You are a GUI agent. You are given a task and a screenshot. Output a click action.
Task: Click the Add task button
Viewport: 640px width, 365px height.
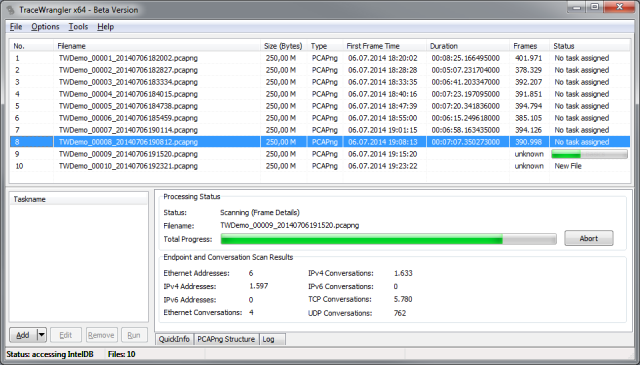(23, 335)
